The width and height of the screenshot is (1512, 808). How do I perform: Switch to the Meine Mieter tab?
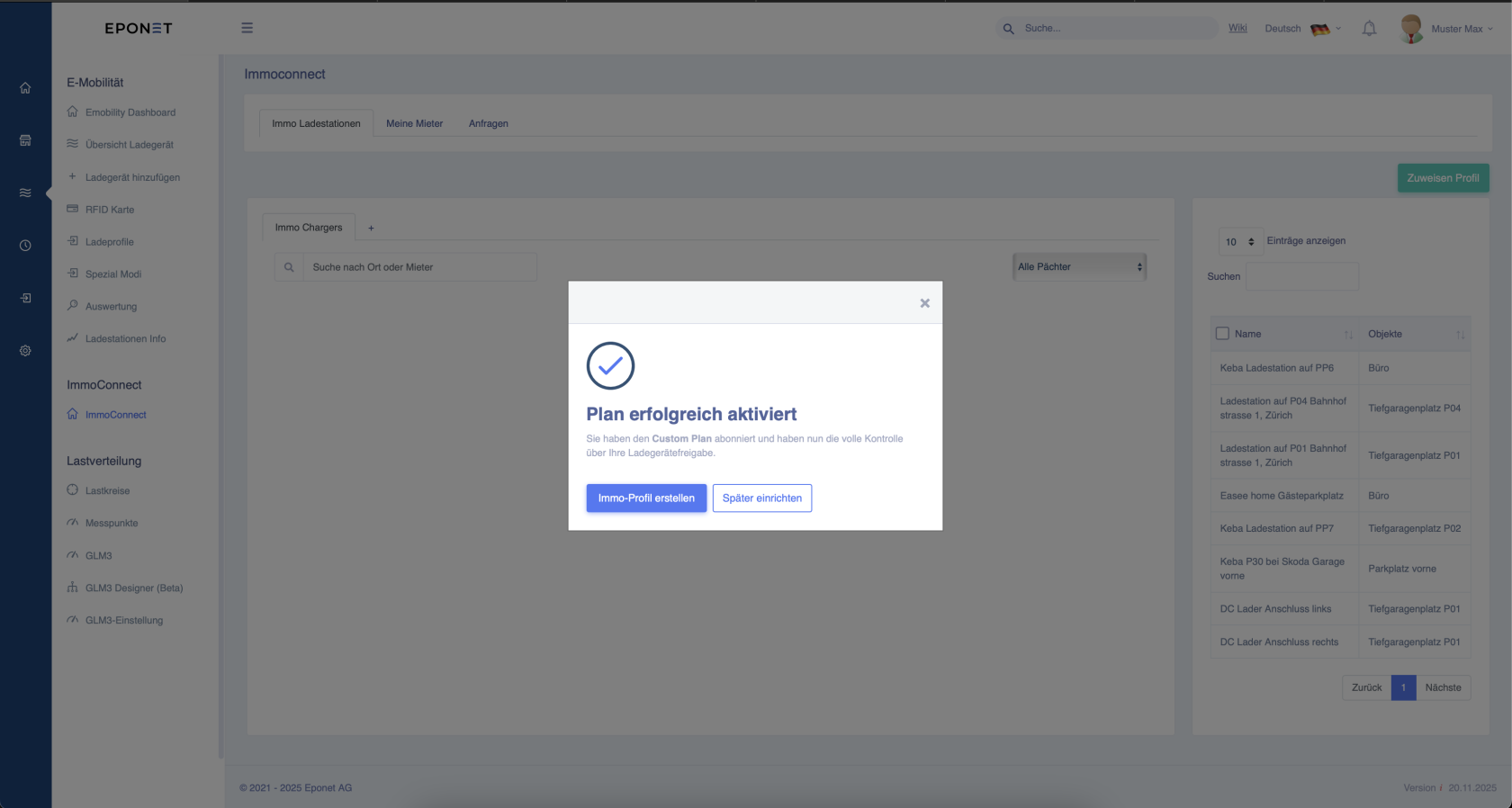tap(414, 123)
